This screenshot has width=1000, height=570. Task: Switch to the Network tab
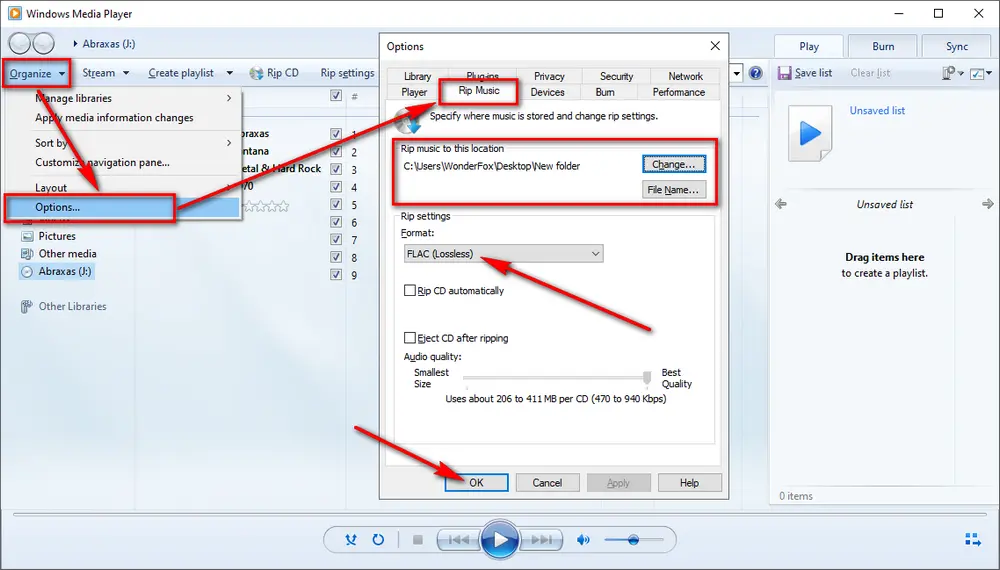[686, 76]
